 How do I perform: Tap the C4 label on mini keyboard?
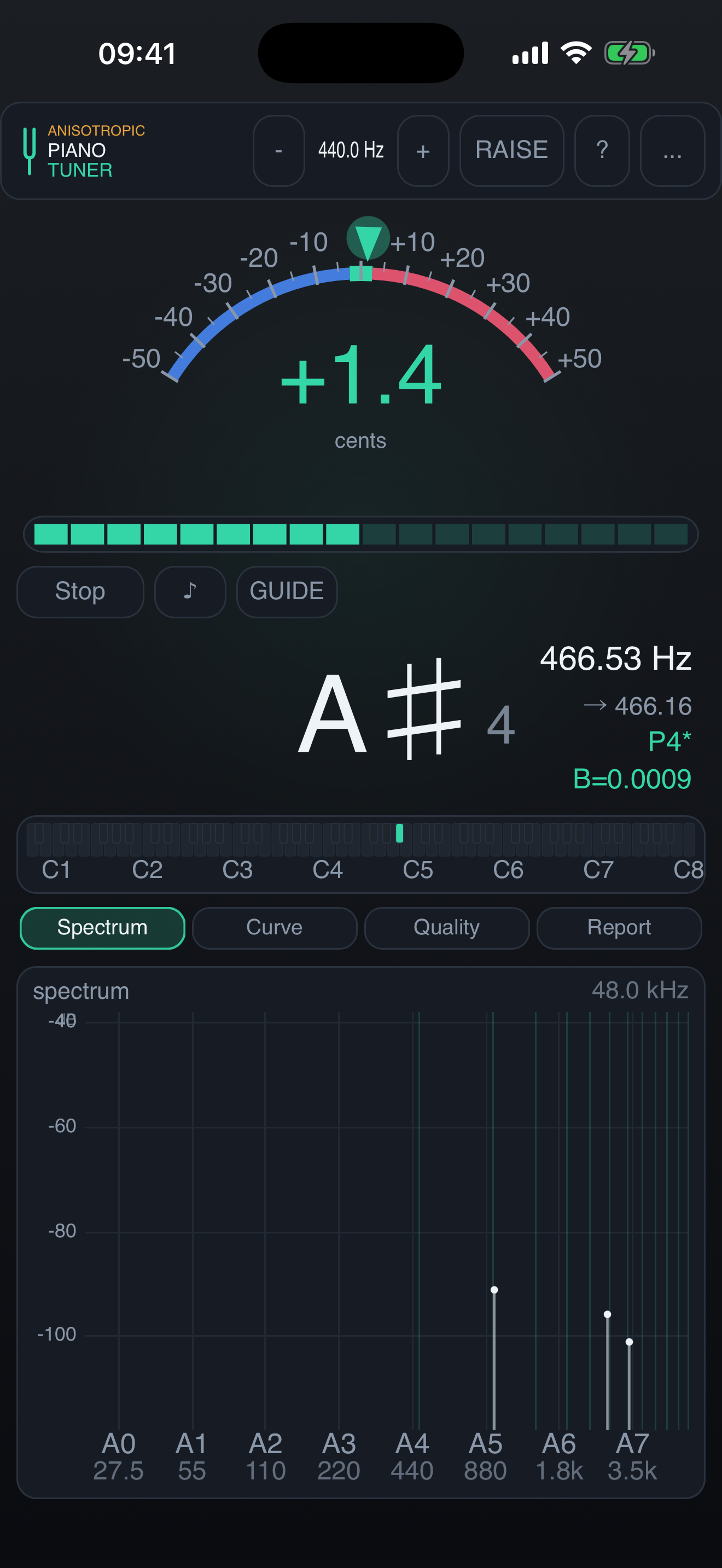click(328, 870)
